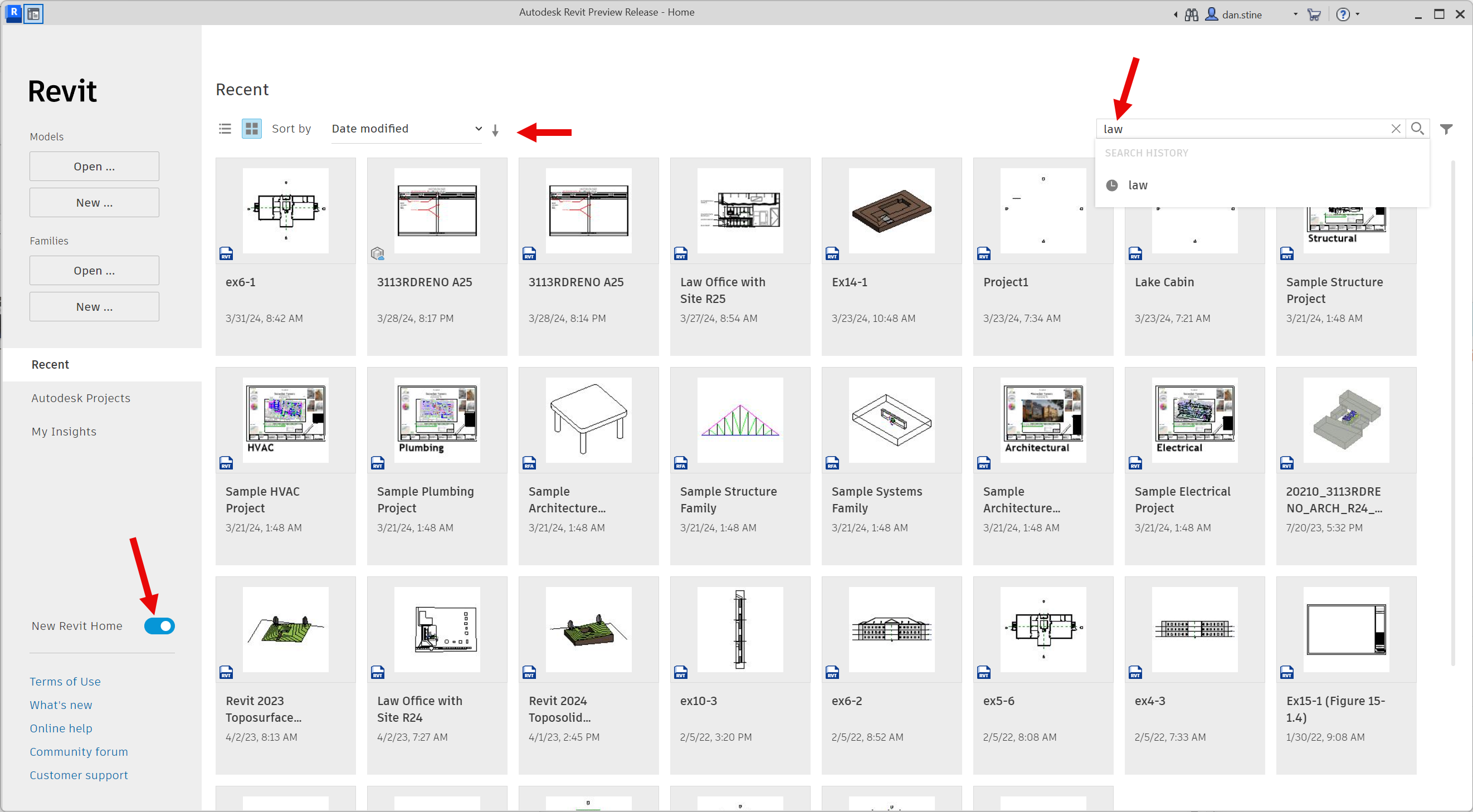Viewport: 1473px width, 812px height.
Task: Click the small left arrow in title bar
Action: (1176, 15)
